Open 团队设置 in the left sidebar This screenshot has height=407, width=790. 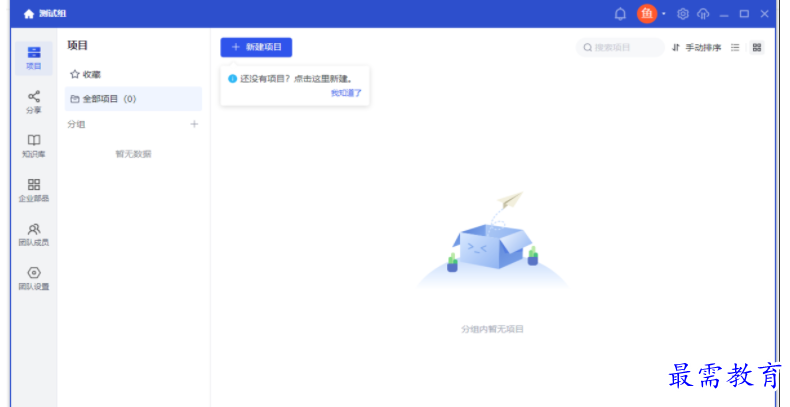tap(34, 279)
